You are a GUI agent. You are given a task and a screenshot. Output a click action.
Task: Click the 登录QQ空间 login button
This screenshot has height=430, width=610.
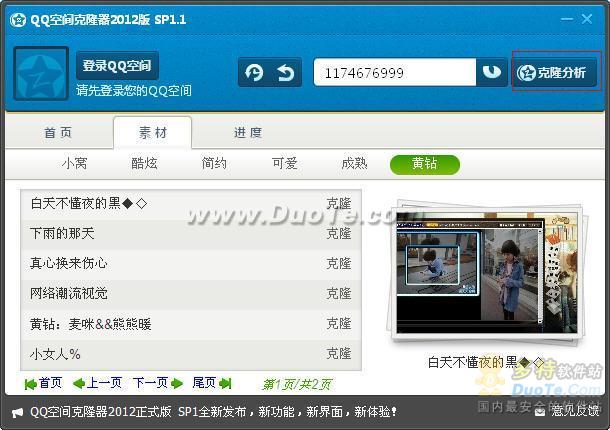point(117,65)
